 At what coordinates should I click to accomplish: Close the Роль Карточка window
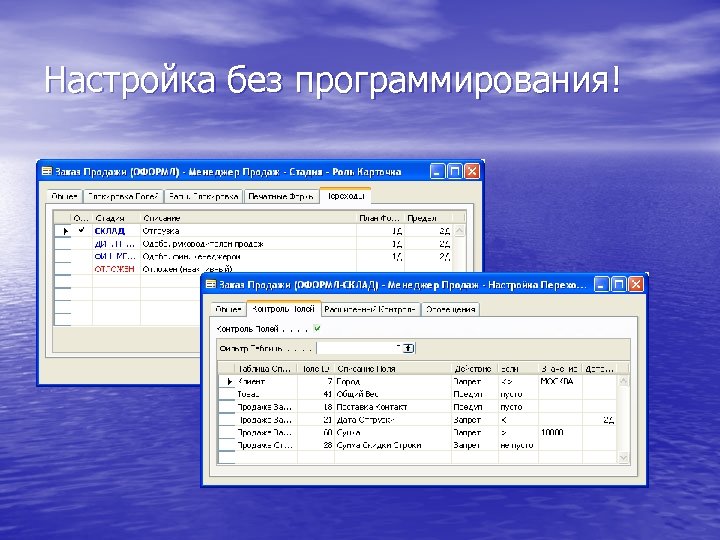point(472,171)
